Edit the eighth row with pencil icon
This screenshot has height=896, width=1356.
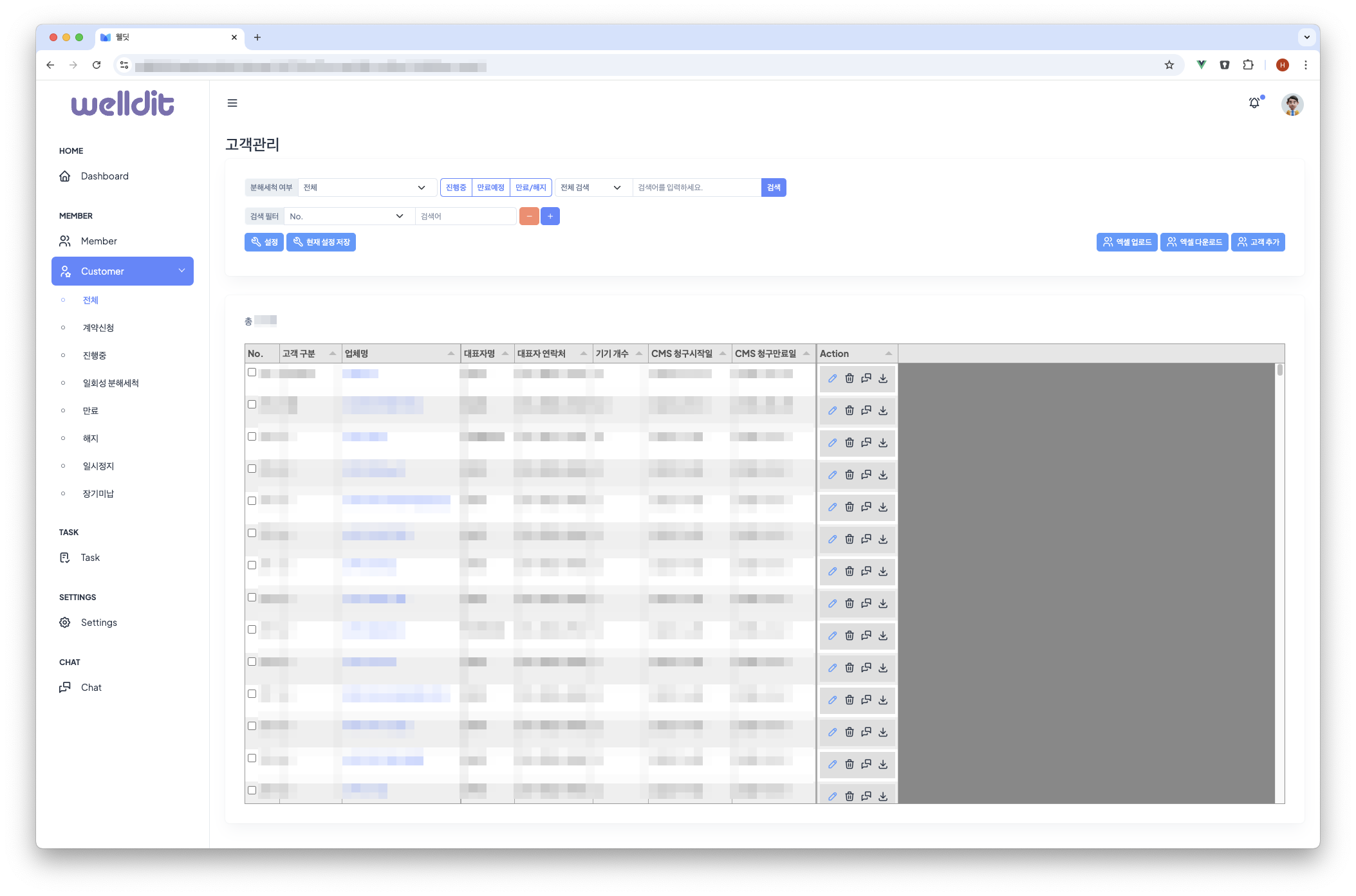[832, 603]
